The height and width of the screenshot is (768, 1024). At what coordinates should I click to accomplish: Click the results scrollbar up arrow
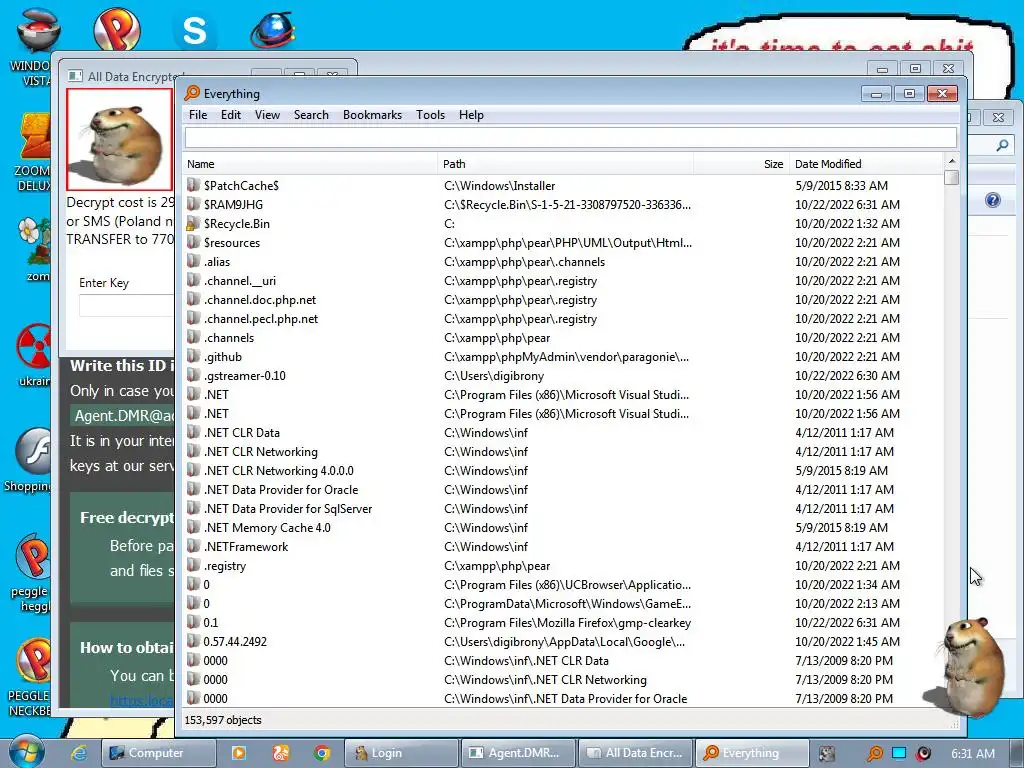952,161
